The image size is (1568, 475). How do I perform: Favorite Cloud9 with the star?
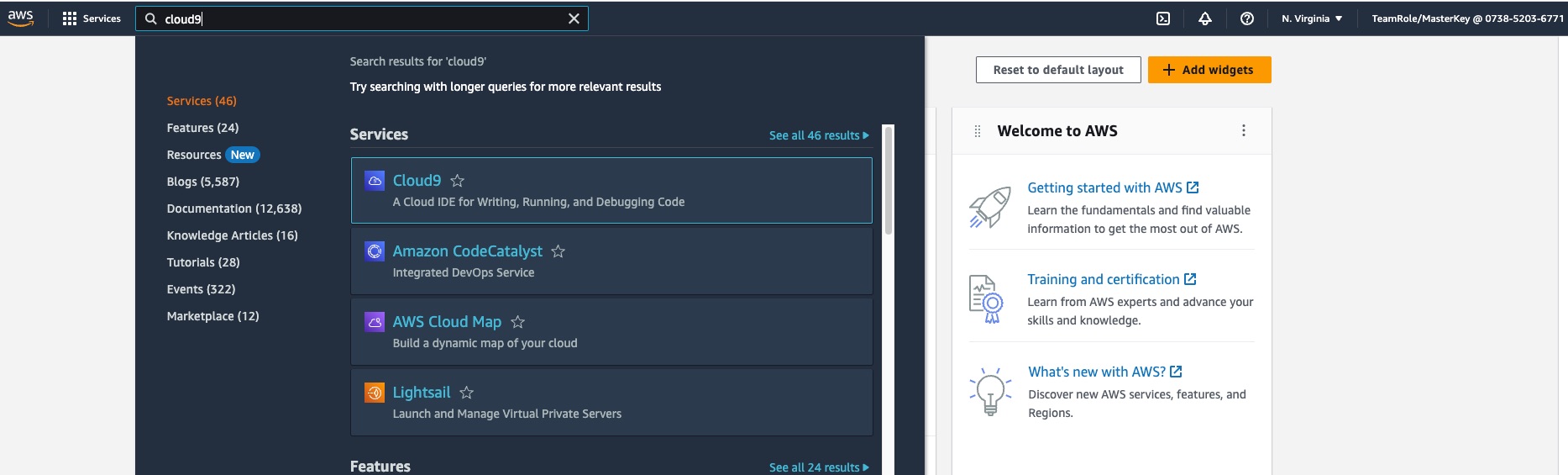pyautogui.click(x=458, y=181)
